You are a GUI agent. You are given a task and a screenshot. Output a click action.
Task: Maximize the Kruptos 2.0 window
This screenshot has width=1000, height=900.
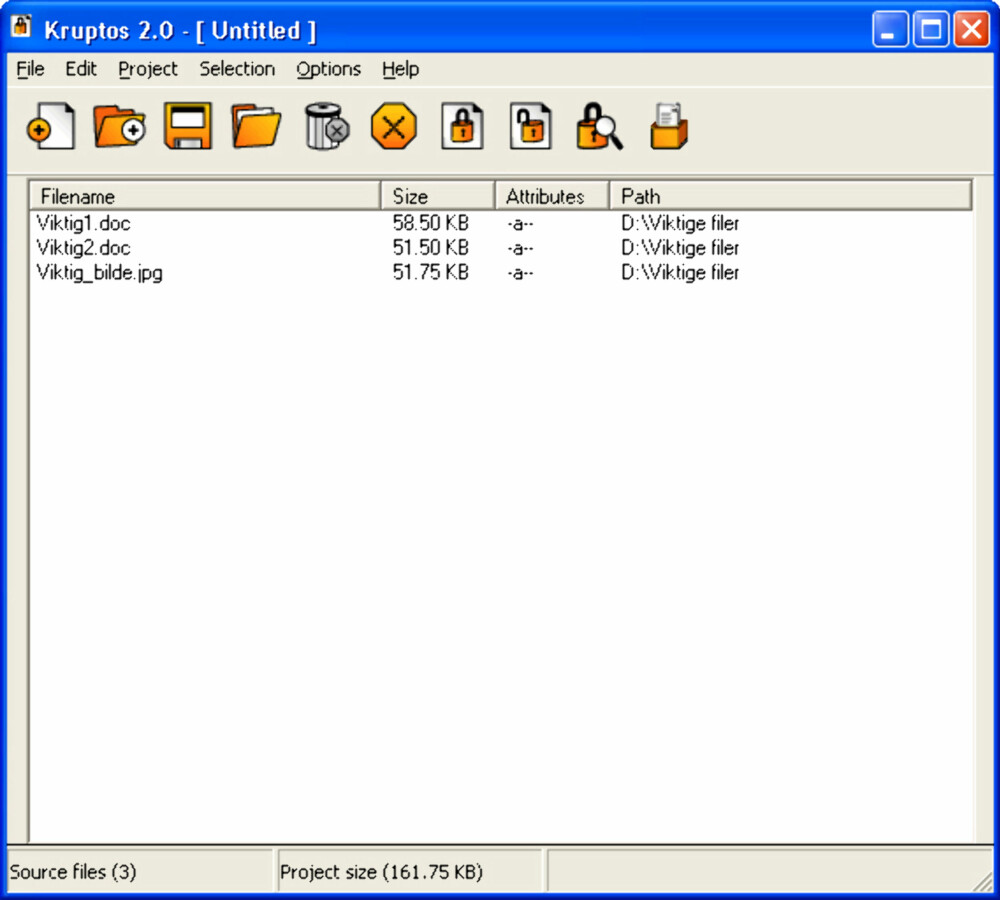click(931, 29)
